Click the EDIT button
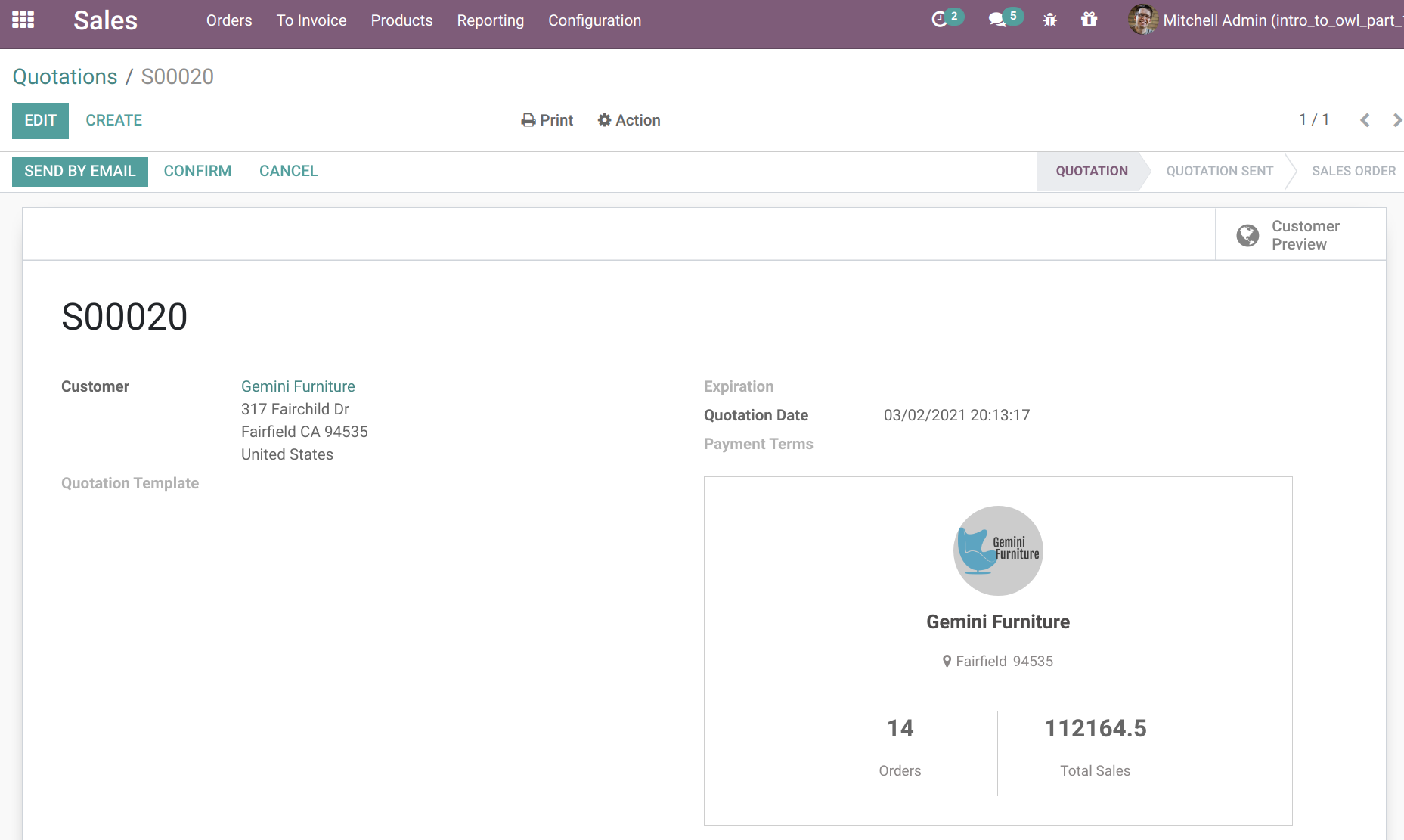 pos(40,121)
